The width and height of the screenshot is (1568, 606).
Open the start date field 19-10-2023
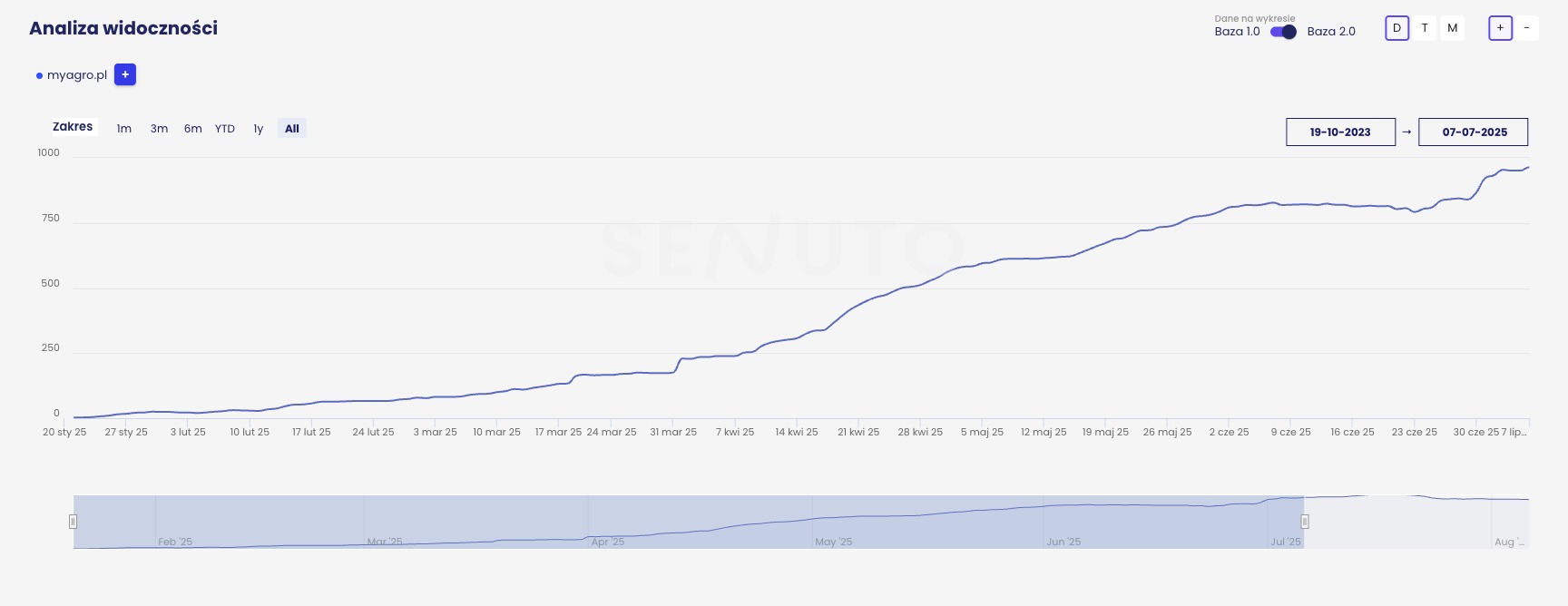click(x=1340, y=132)
